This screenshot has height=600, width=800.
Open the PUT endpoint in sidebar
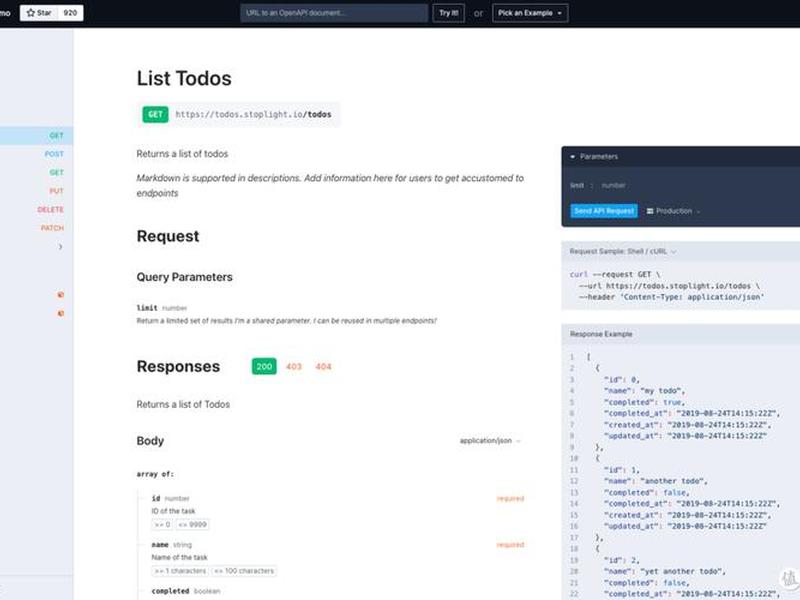point(56,191)
